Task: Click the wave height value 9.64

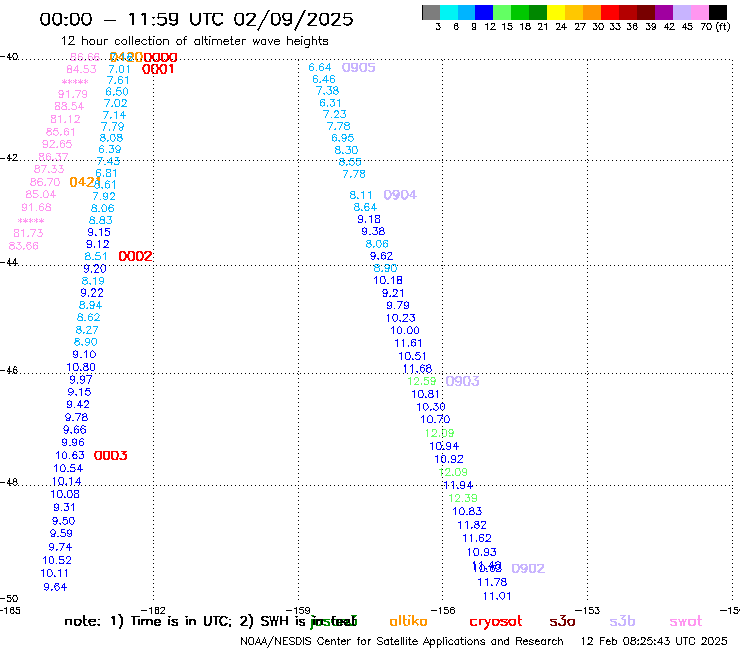Action: pyautogui.click(x=55, y=588)
